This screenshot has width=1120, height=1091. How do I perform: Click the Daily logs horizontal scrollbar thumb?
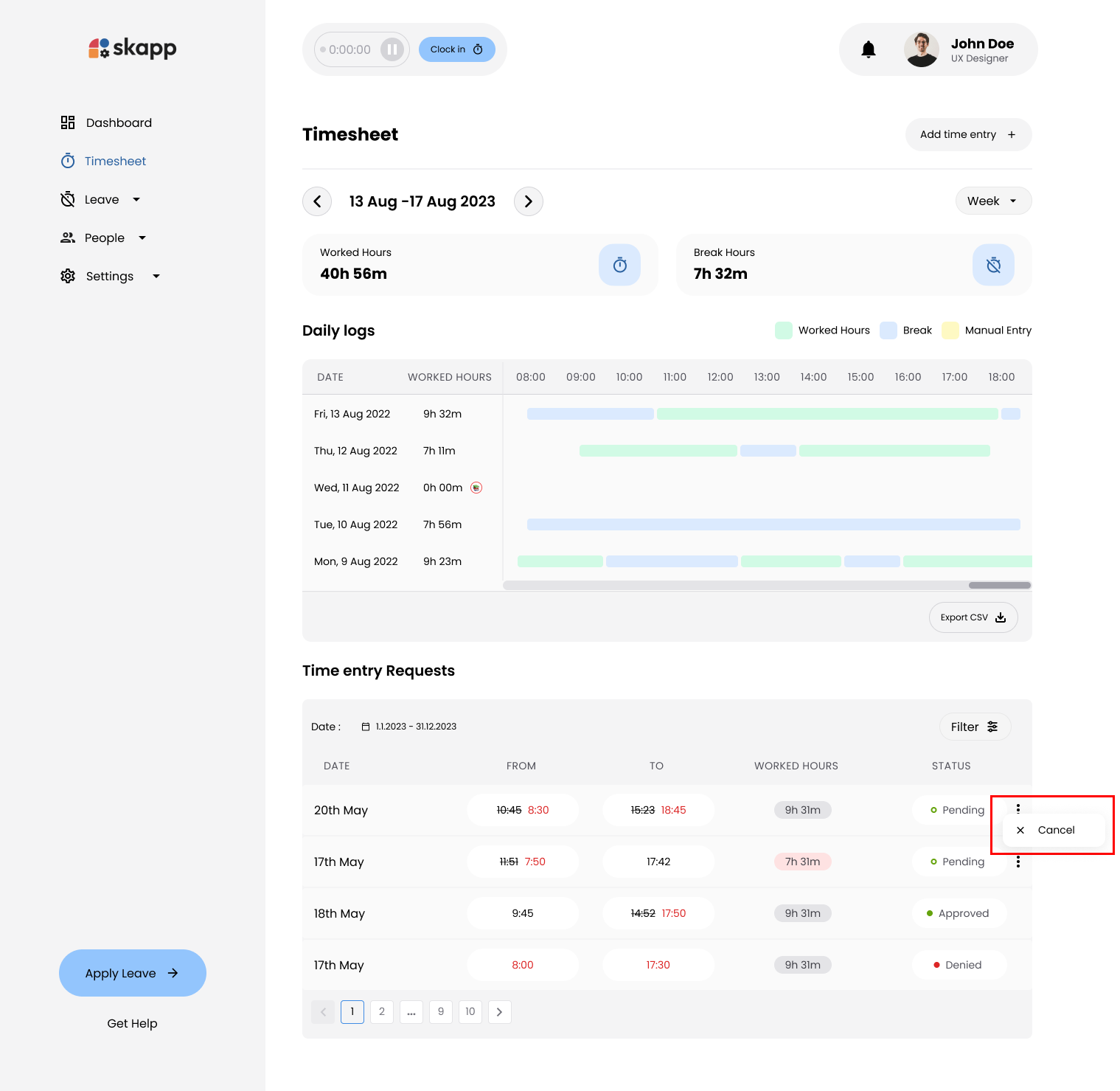(999, 585)
